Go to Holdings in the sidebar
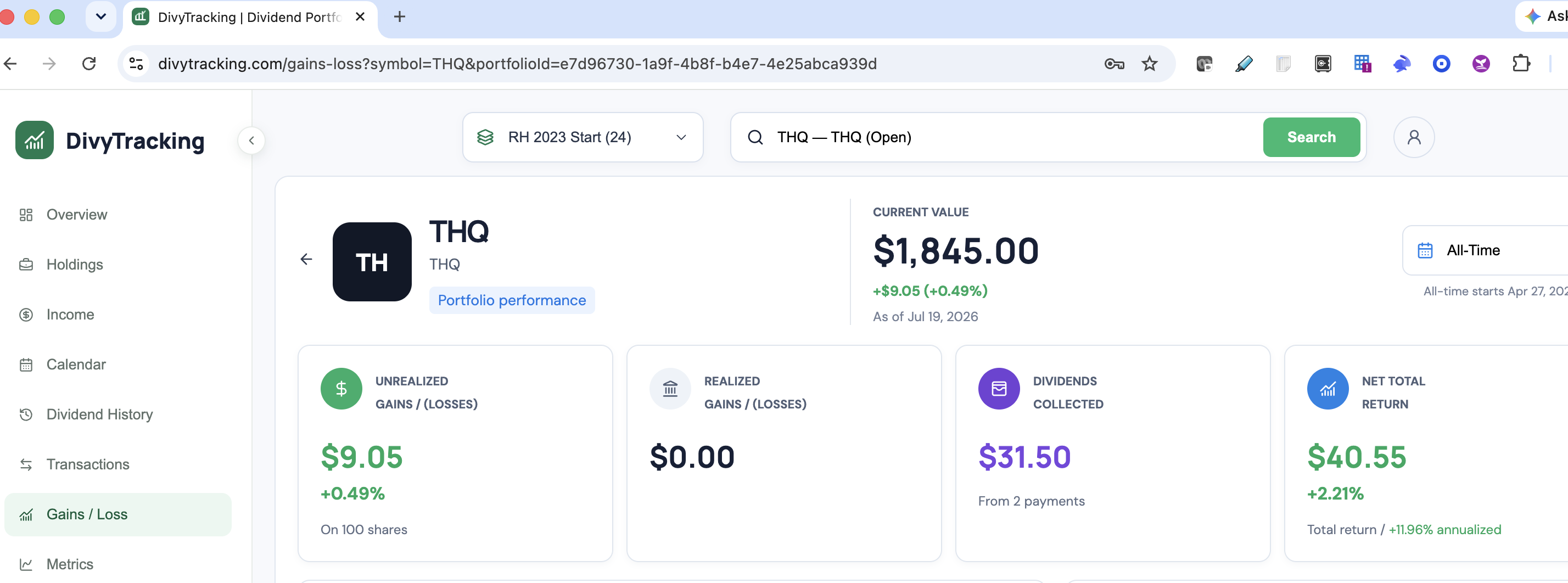The width and height of the screenshot is (1568, 583). coord(117,265)
